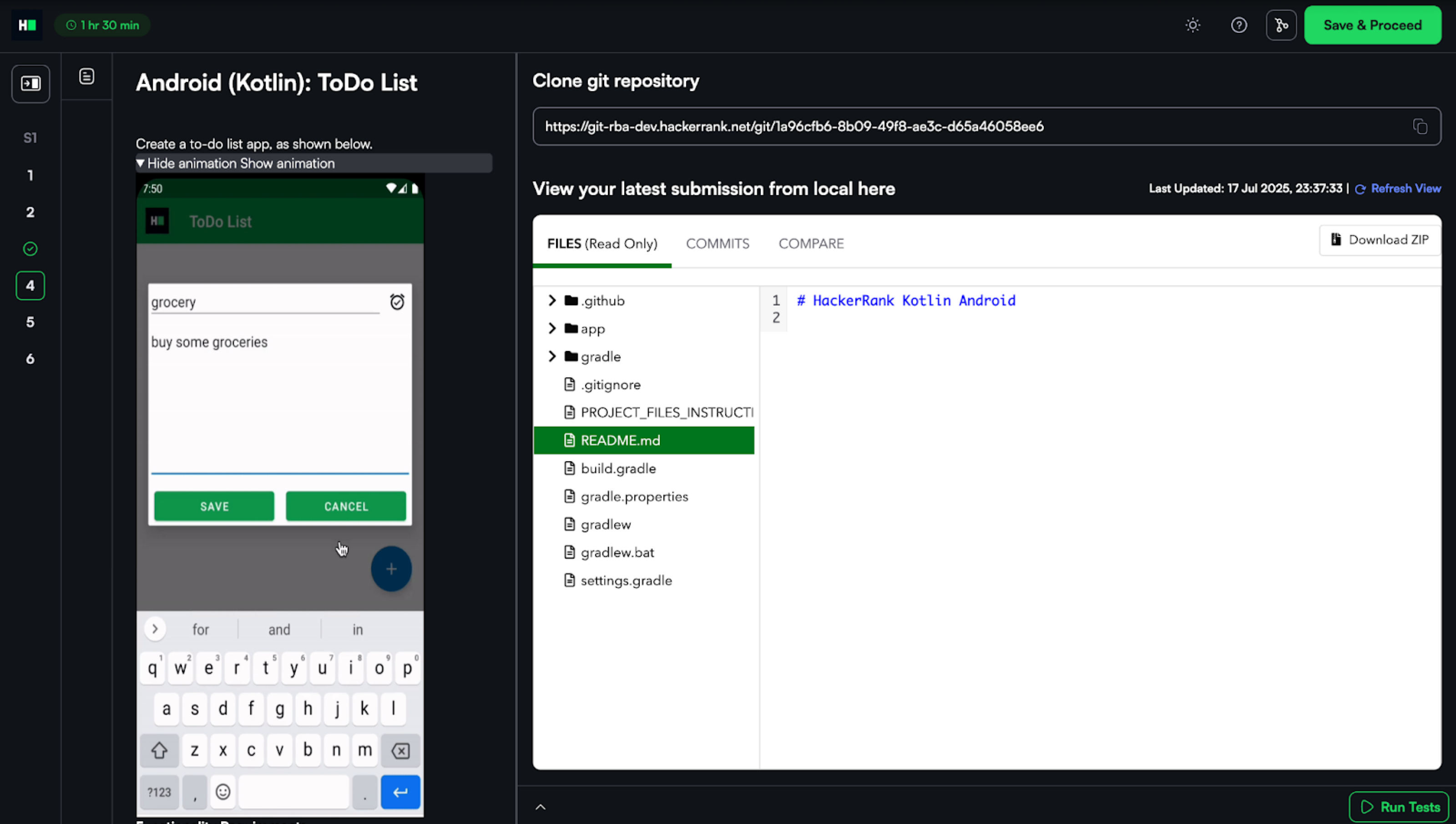Click the SAVE button in the todo dialog

[x=214, y=506]
